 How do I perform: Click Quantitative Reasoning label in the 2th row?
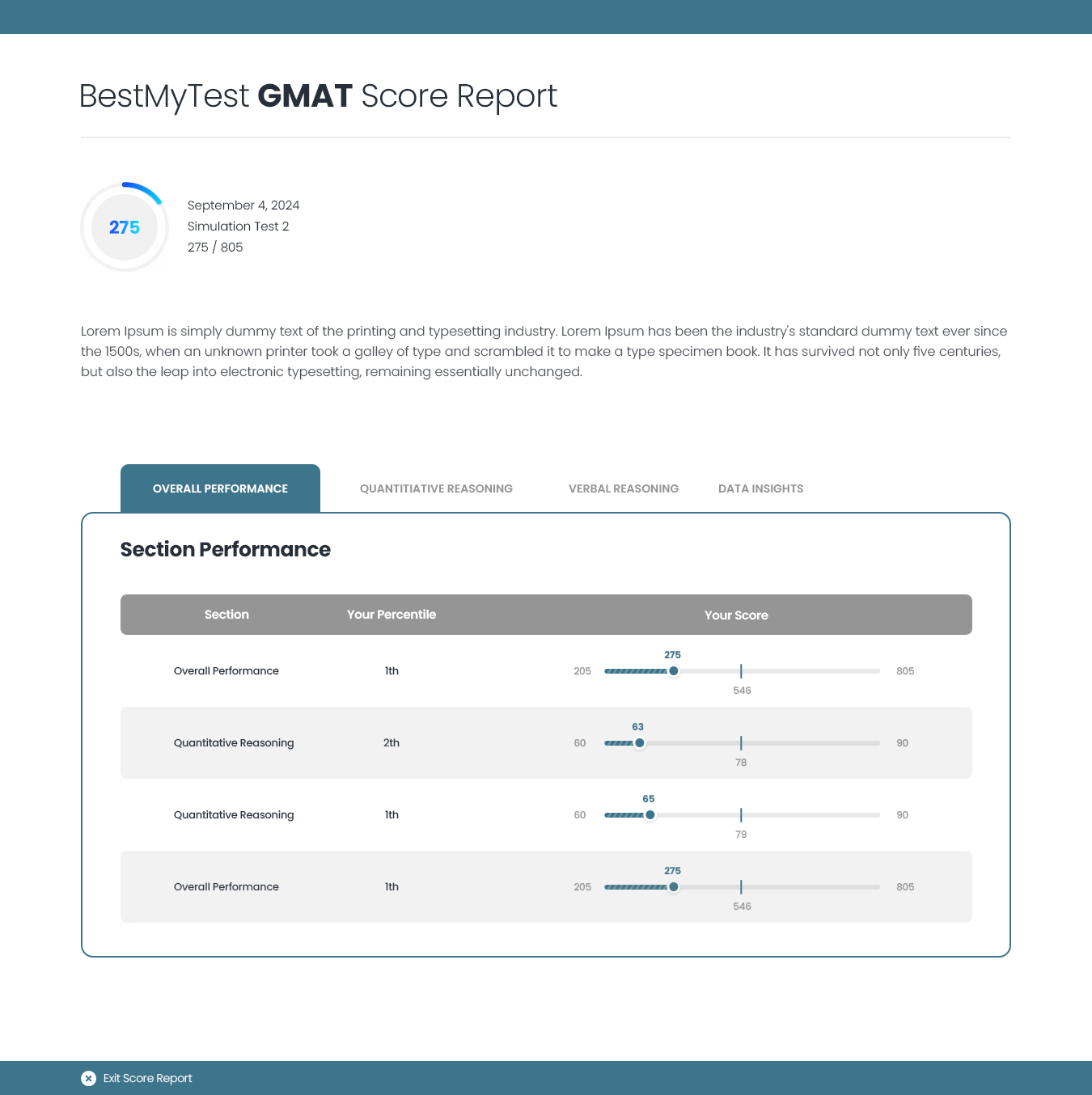(x=234, y=743)
